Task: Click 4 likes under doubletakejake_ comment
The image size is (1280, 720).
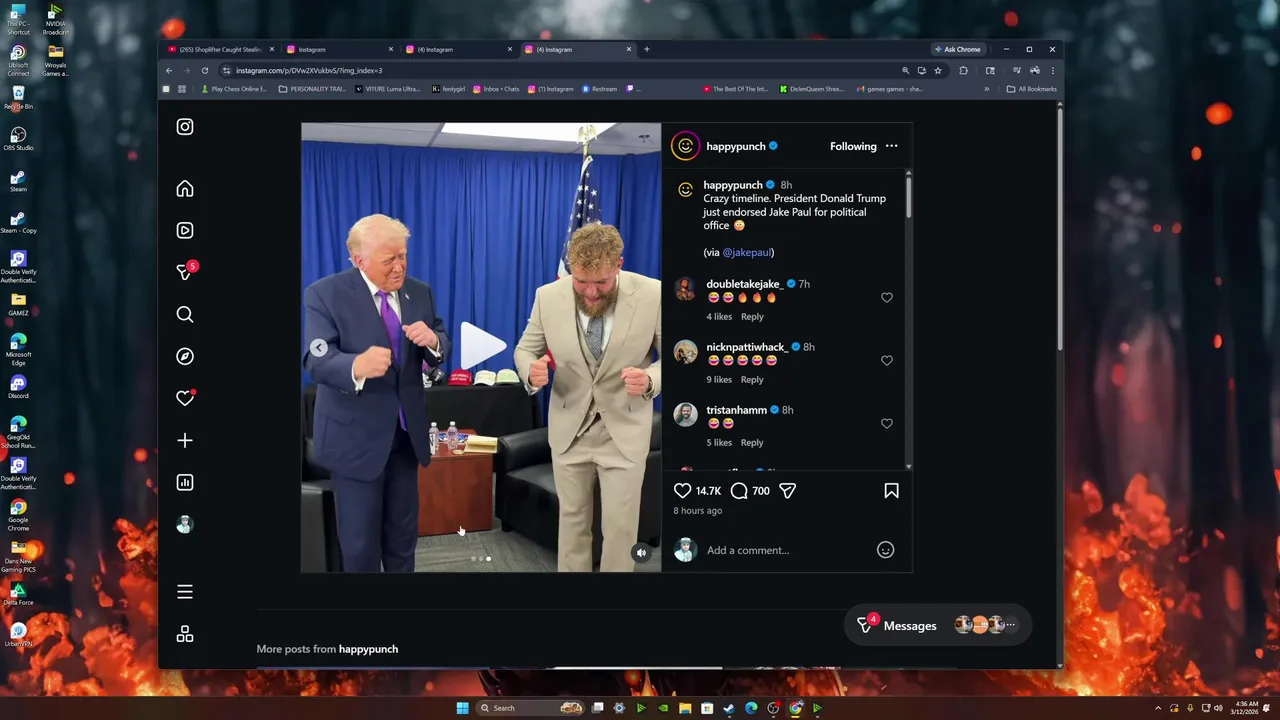Action: tap(719, 317)
